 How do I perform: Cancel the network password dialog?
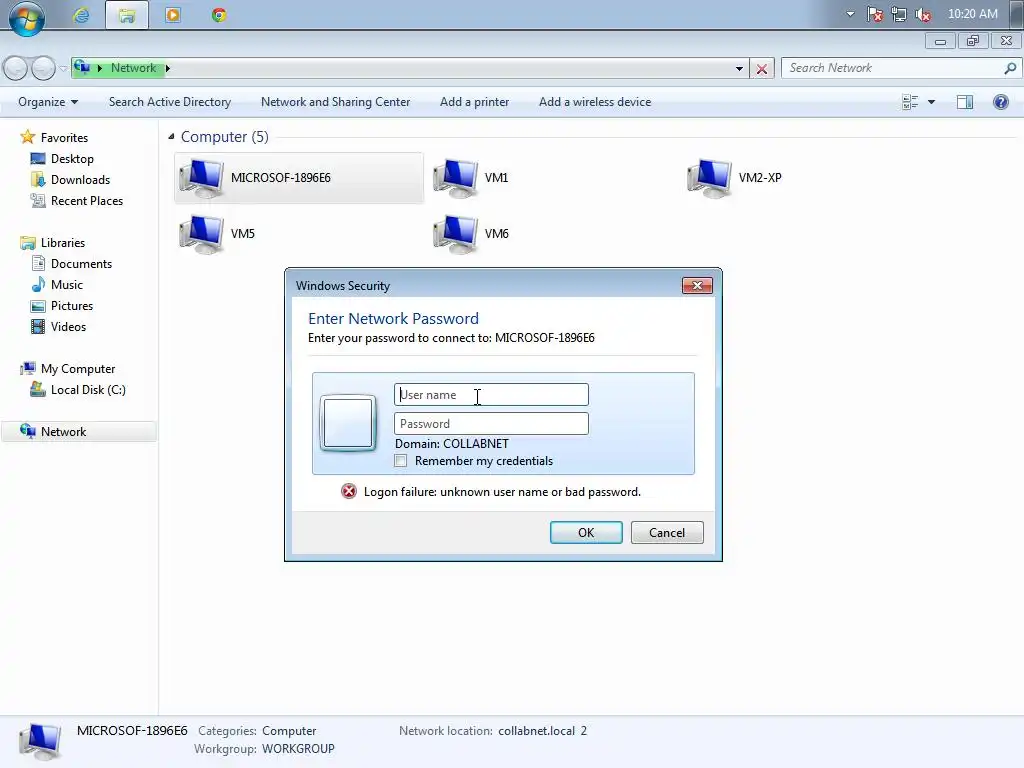(x=667, y=532)
